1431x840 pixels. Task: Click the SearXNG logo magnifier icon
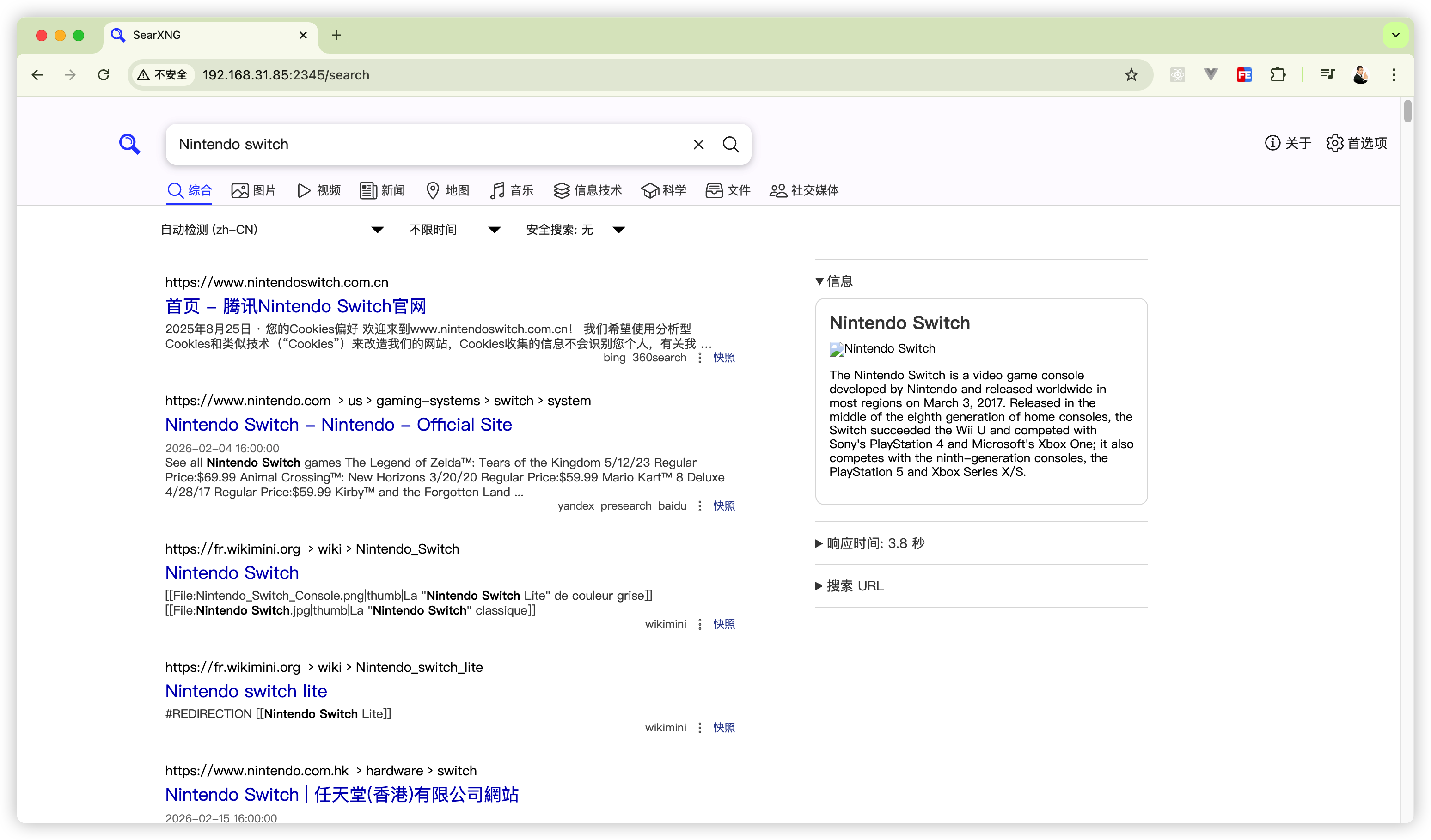pos(129,144)
